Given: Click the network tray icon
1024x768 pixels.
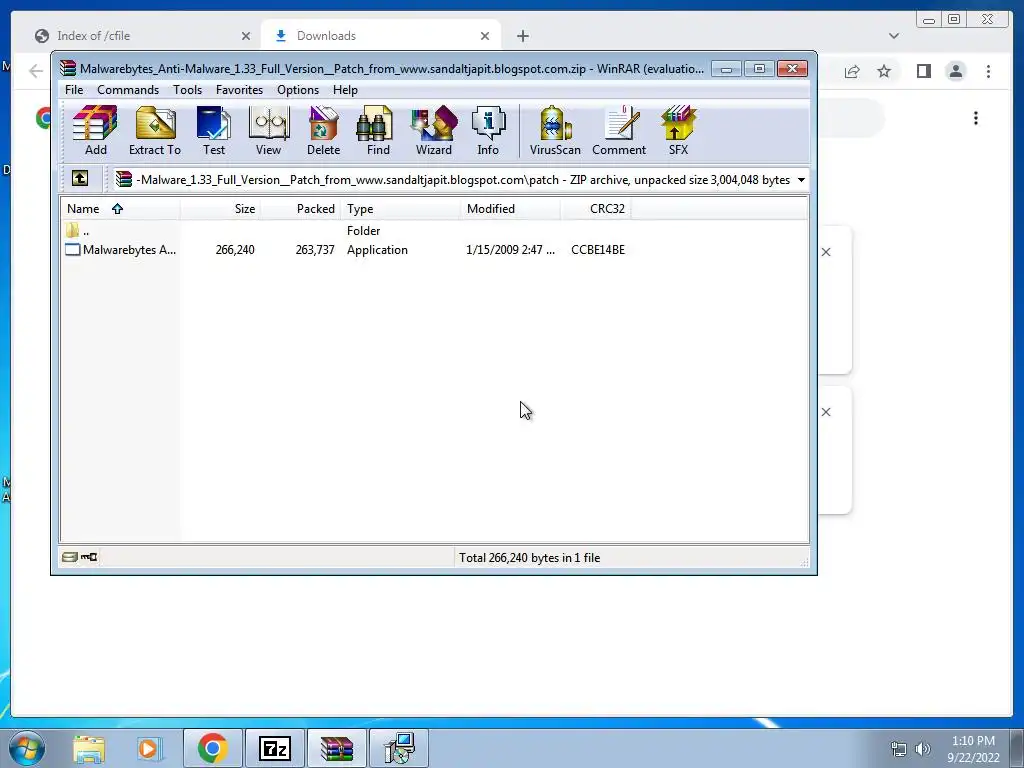Looking at the screenshot, I should 899,749.
